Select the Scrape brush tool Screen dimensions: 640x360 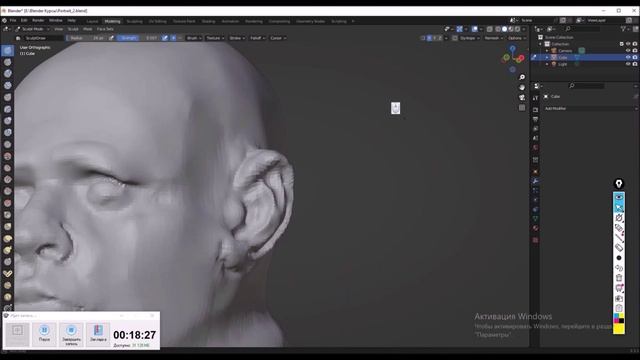[x=7, y=191]
